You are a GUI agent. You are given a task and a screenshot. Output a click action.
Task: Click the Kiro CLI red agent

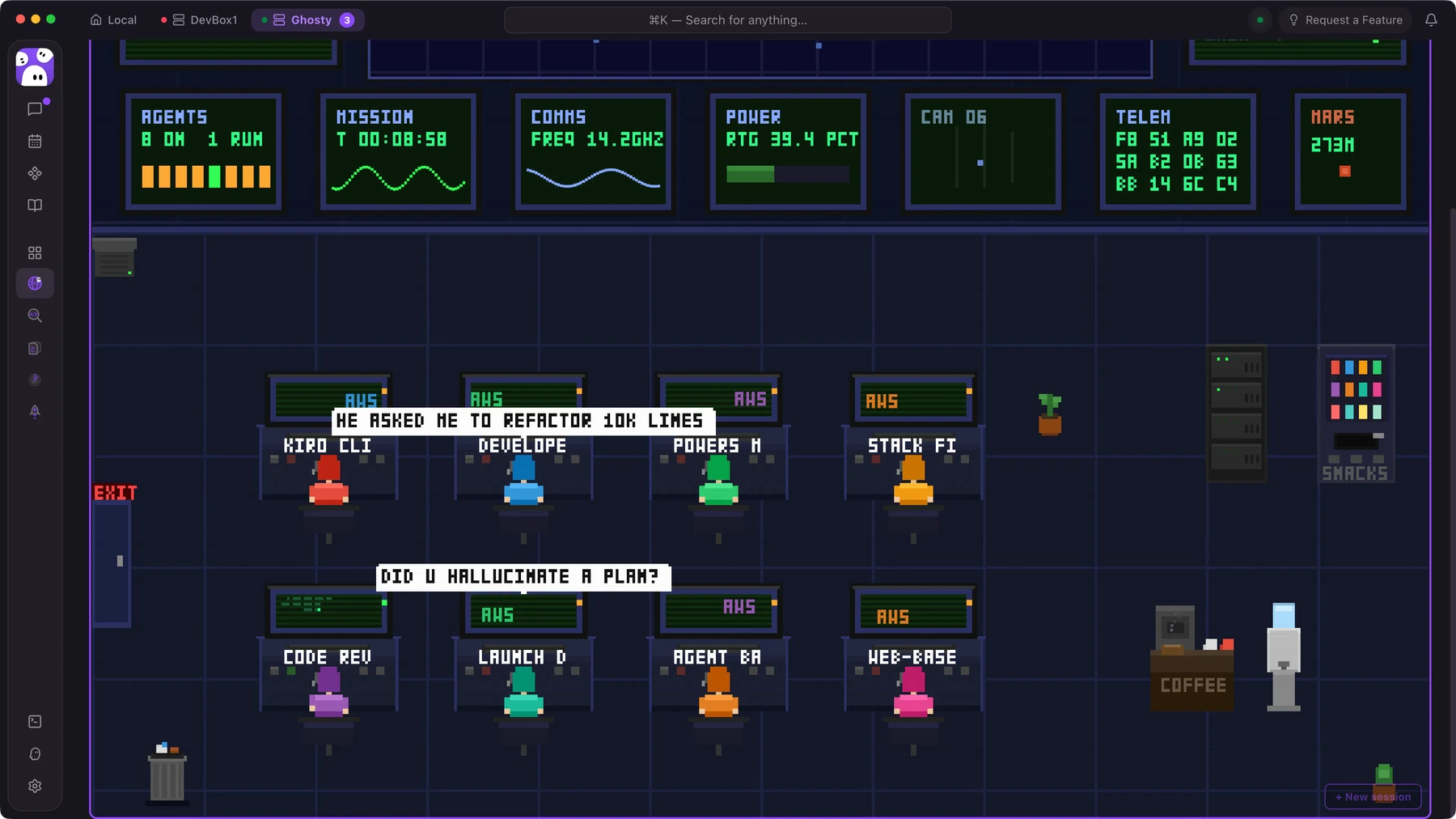(x=328, y=481)
